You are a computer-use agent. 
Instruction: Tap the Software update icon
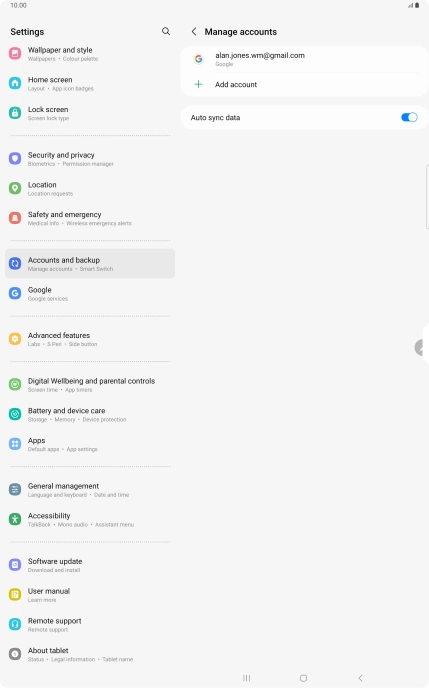15,565
